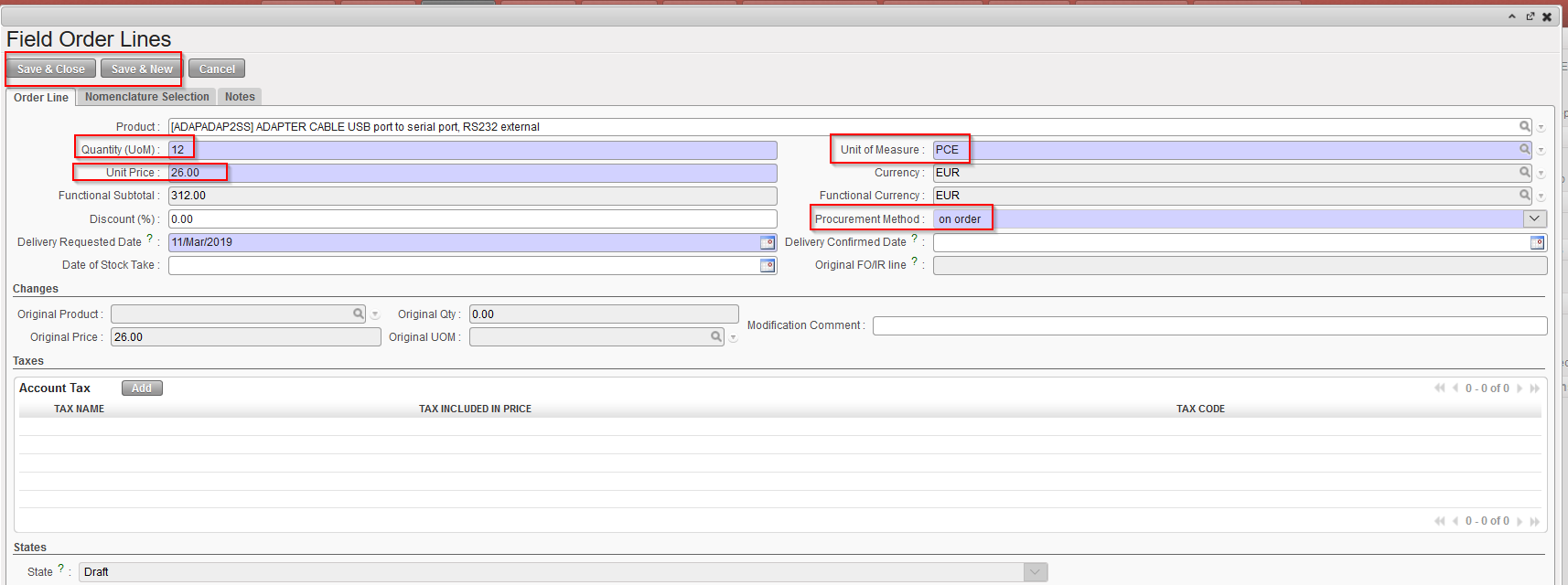The image size is (1568, 585).
Task: Click the Currency field search icon
Action: click(x=1524, y=173)
